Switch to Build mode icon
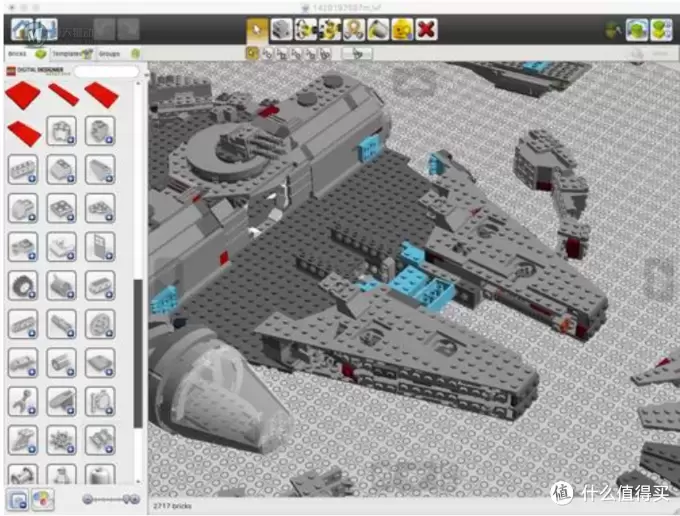This screenshot has height=516, width=680. tap(614, 30)
